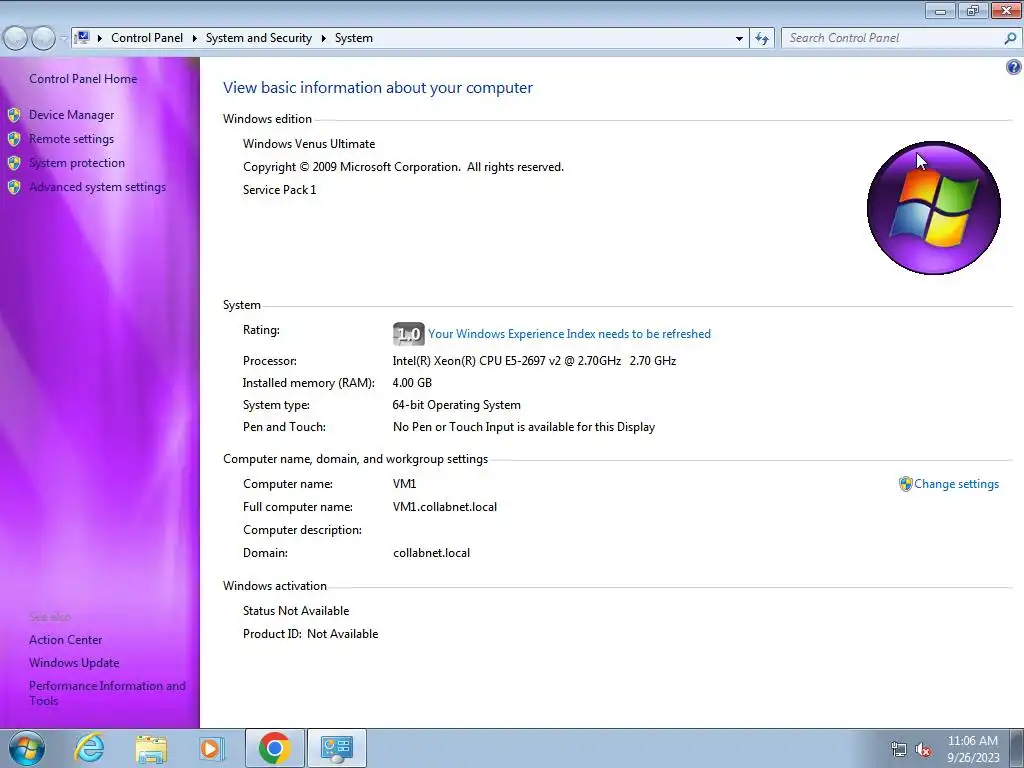The height and width of the screenshot is (768, 1024).
Task: Click the 'Status Not Available' activation text
Action: [x=296, y=611]
